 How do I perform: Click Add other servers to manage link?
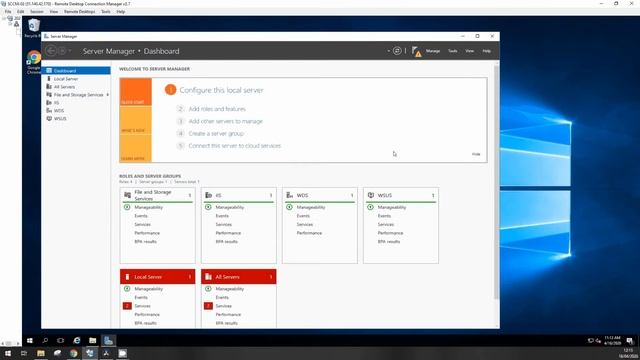tap(225, 121)
